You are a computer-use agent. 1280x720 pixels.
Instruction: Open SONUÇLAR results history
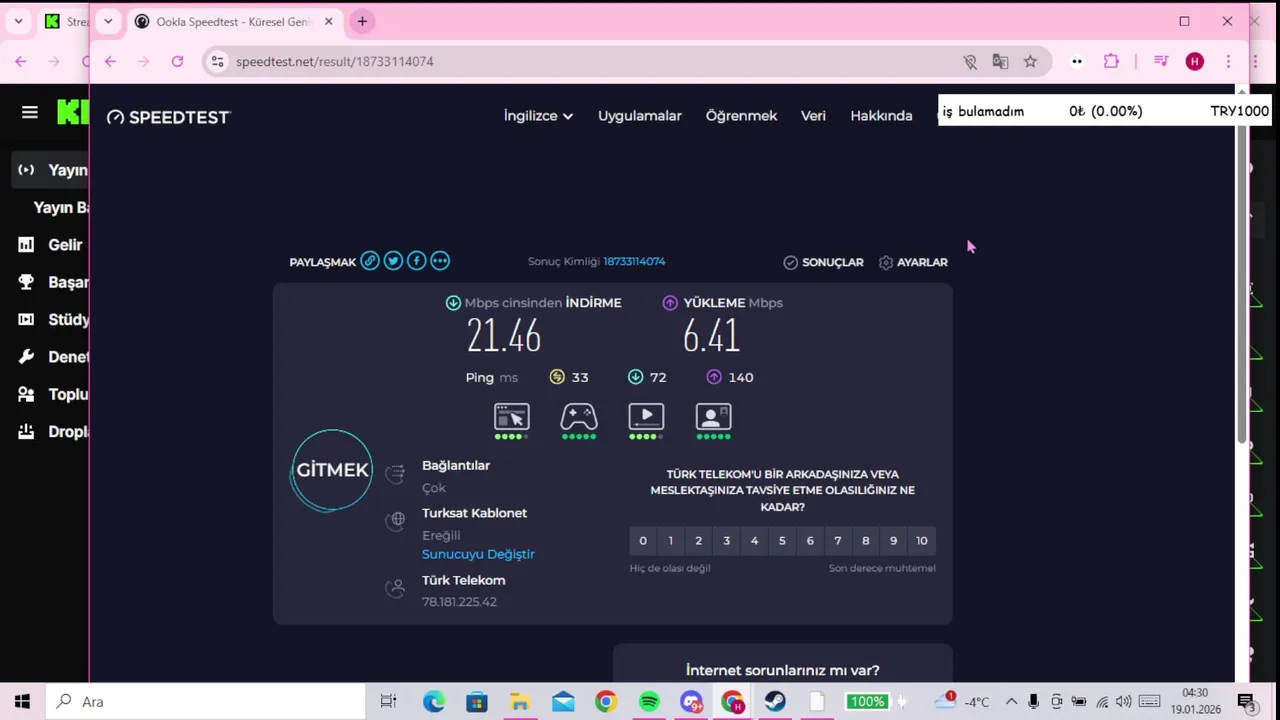point(823,262)
